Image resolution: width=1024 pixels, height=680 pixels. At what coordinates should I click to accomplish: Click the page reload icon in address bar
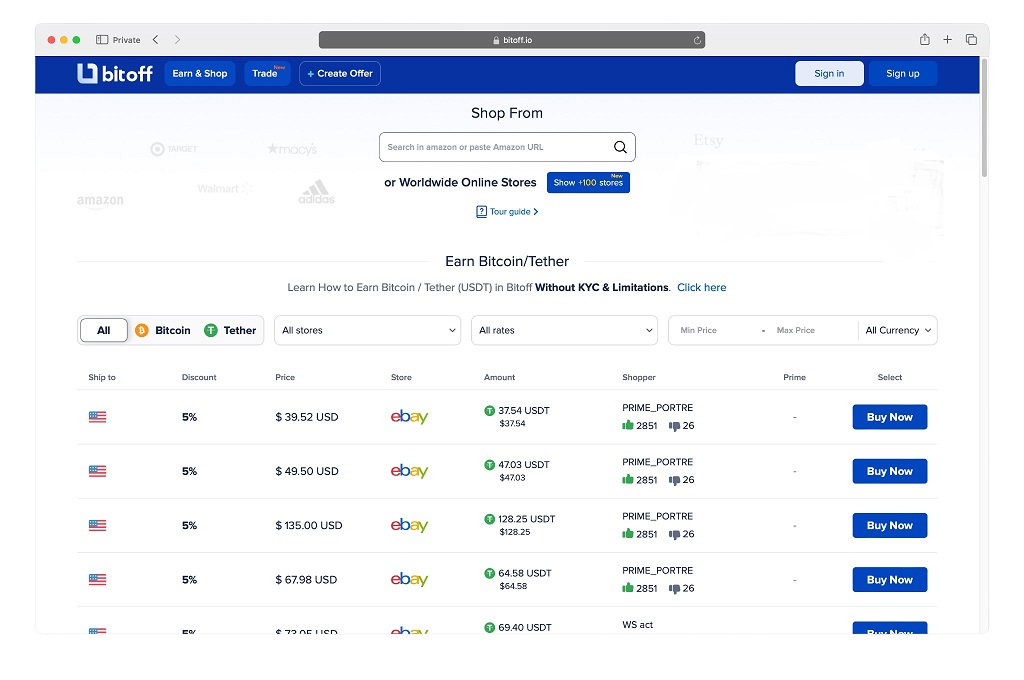point(697,40)
